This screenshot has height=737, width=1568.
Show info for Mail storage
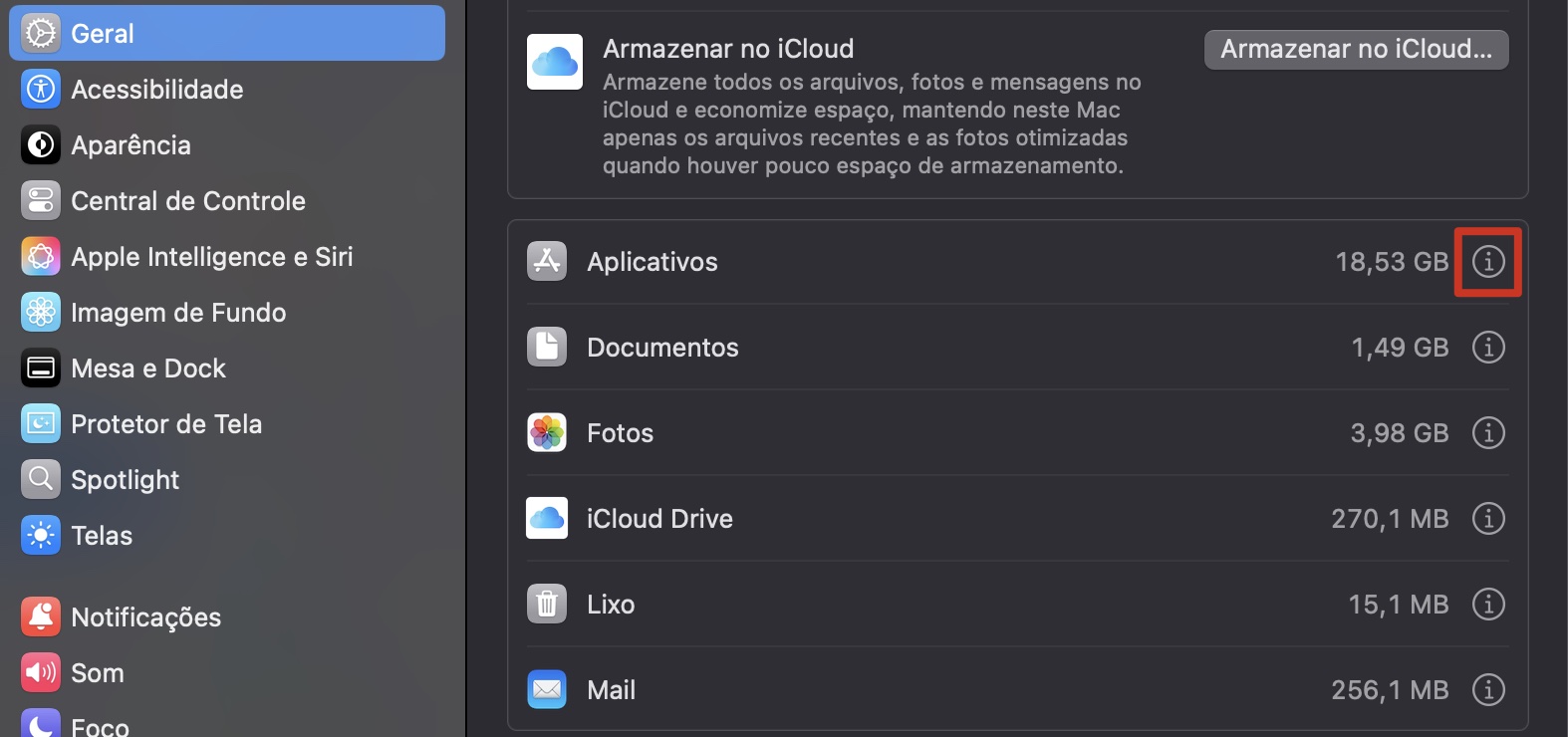coord(1488,689)
